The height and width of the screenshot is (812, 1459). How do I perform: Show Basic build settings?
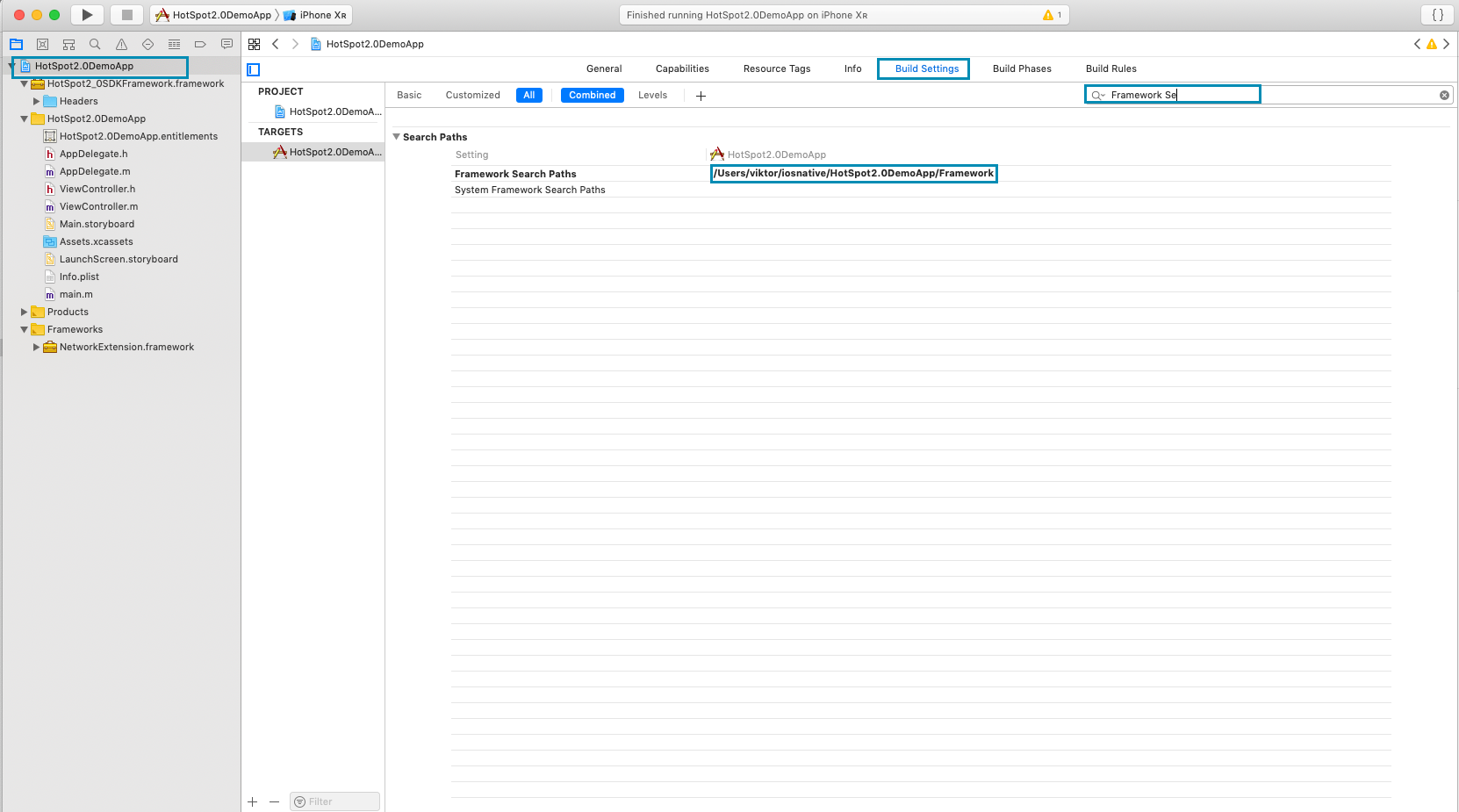pos(409,95)
